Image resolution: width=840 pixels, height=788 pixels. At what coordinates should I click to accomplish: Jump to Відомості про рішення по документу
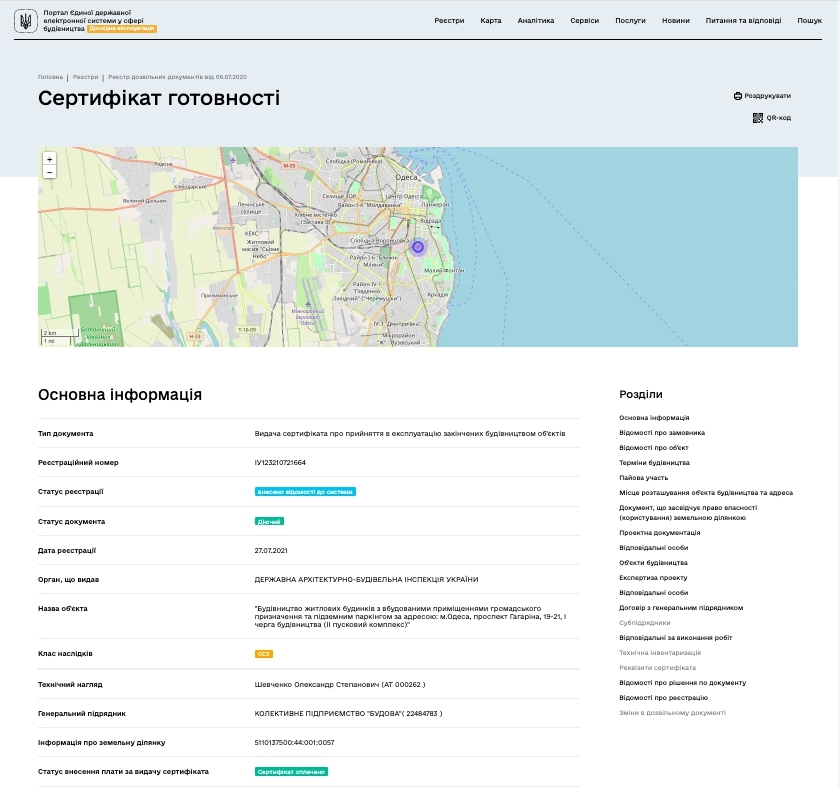pyautogui.click(x=682, y=683)
